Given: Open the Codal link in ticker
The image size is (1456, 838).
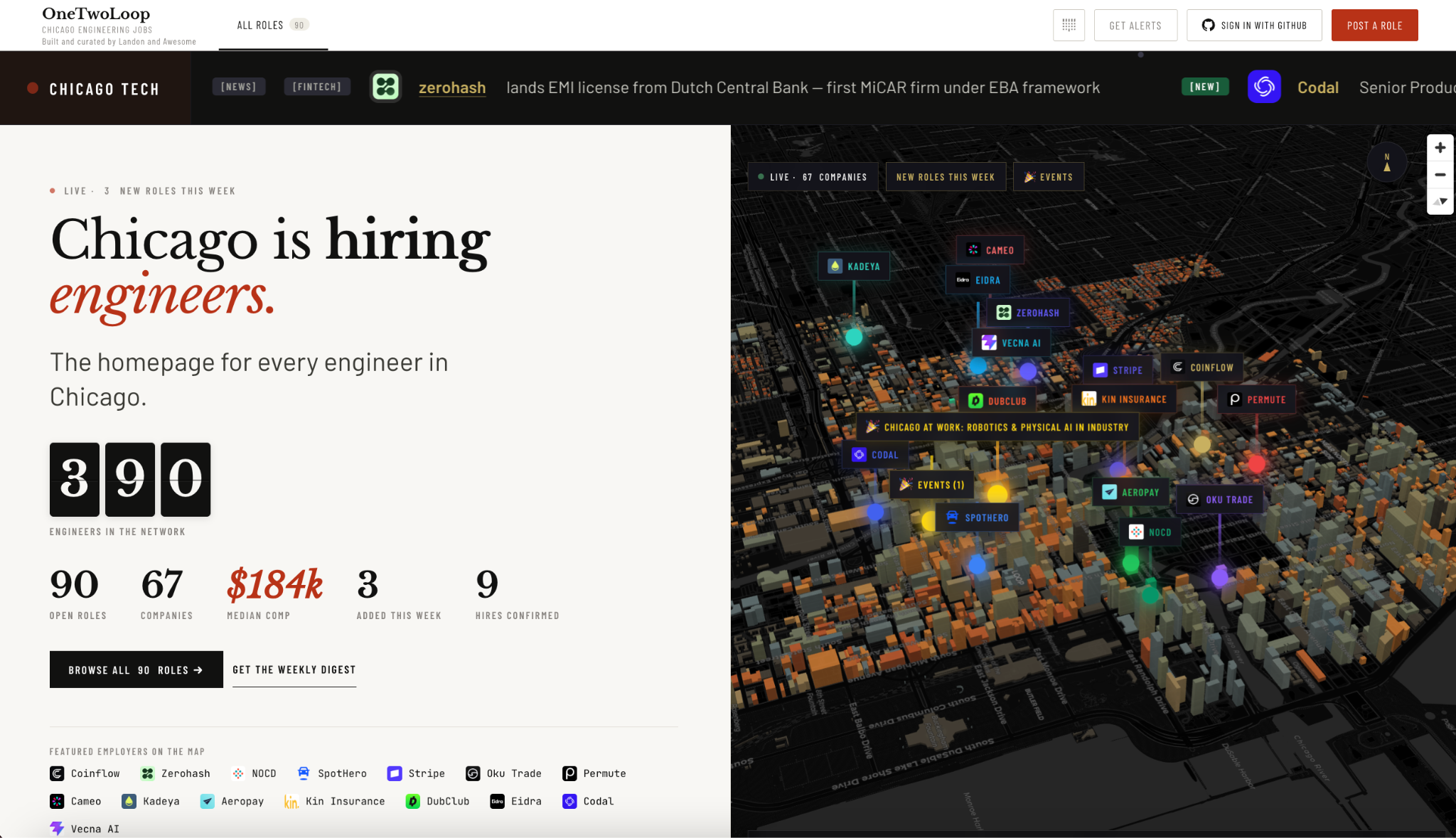Looking at the screenshot, I should [1318, 87].
